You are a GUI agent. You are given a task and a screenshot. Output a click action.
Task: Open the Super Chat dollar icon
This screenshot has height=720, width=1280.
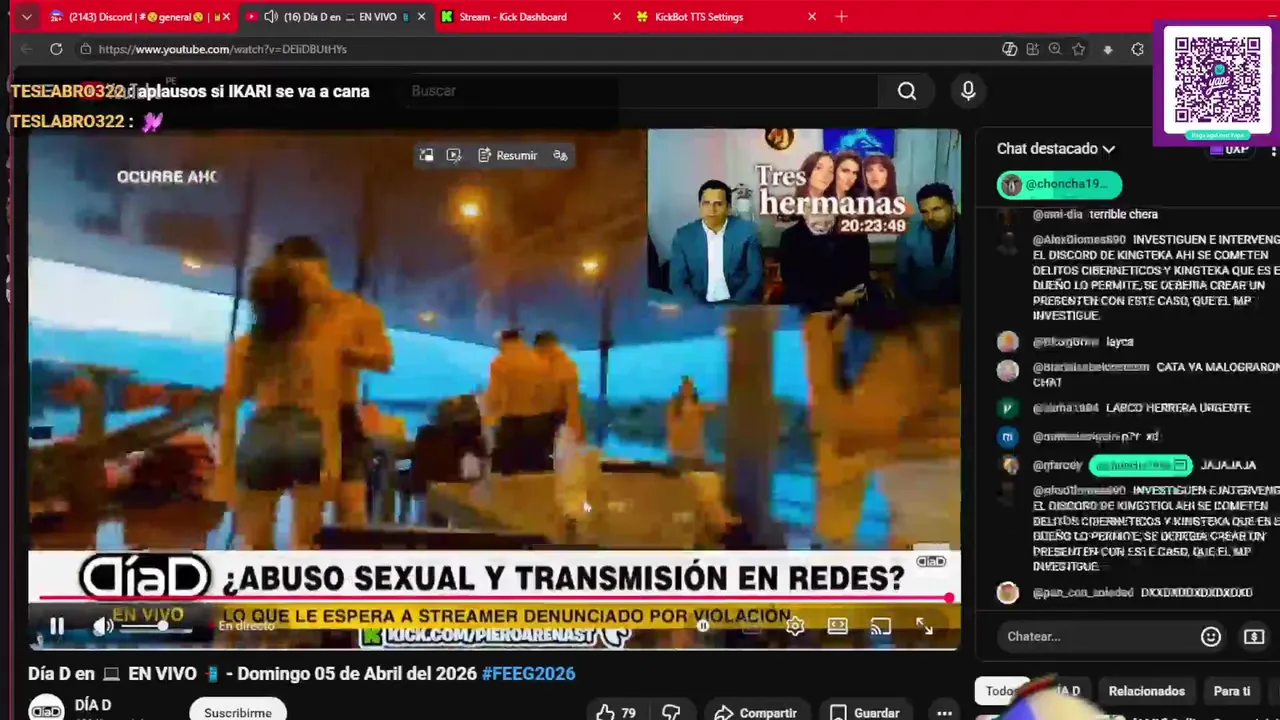1254,636
